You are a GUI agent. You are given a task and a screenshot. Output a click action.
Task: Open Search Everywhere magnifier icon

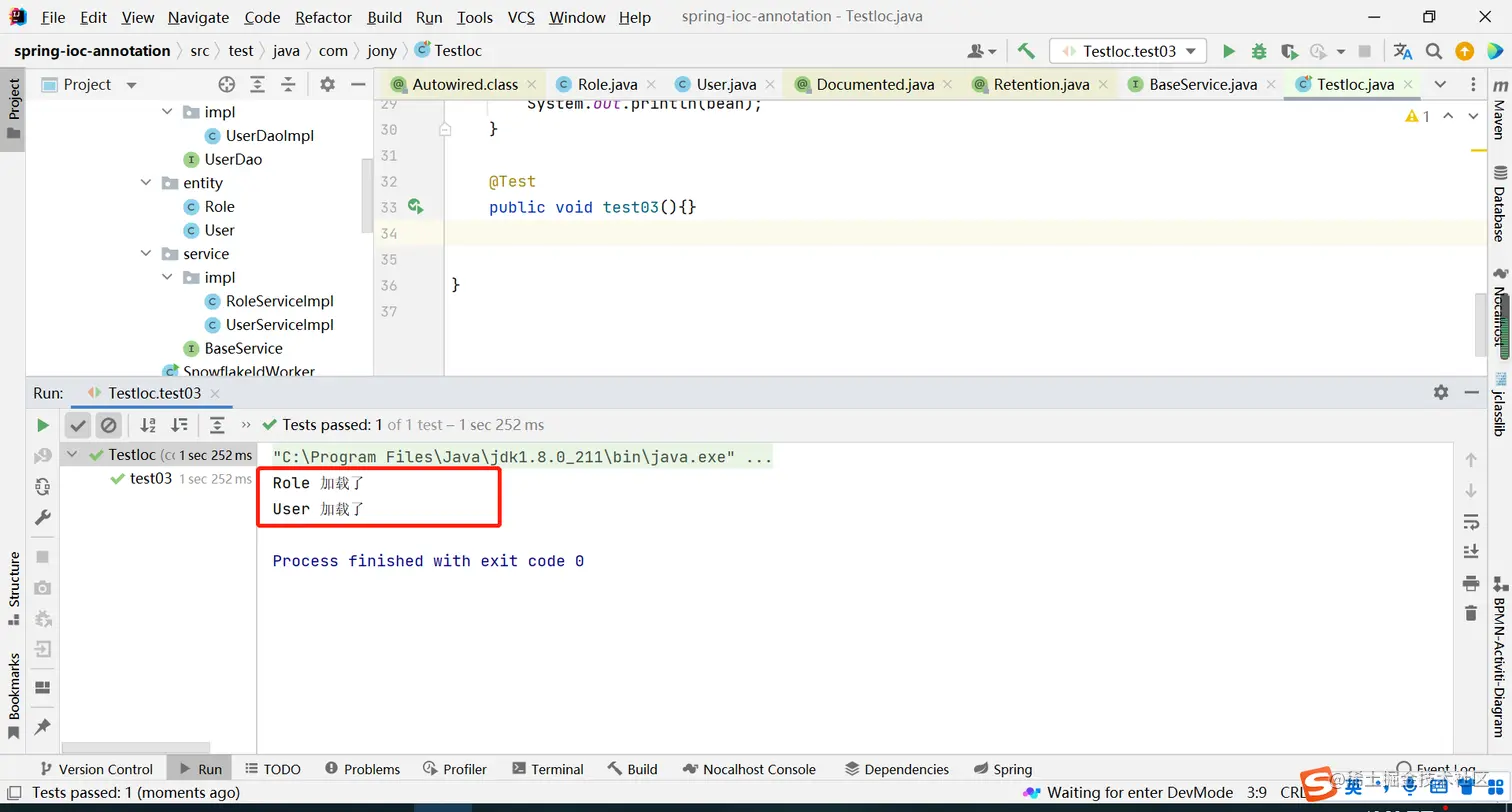1434,51
